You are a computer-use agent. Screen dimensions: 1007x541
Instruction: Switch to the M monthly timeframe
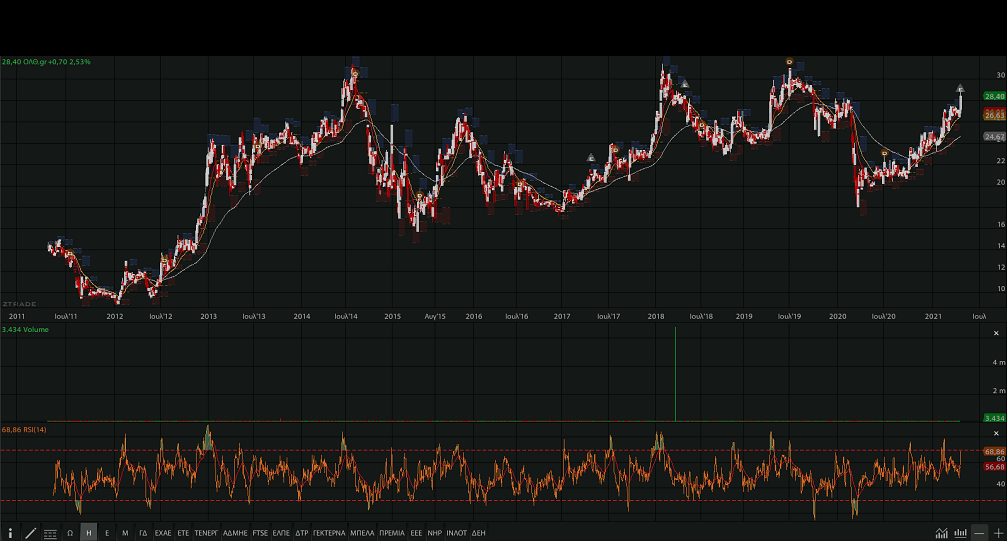point(125,533)
